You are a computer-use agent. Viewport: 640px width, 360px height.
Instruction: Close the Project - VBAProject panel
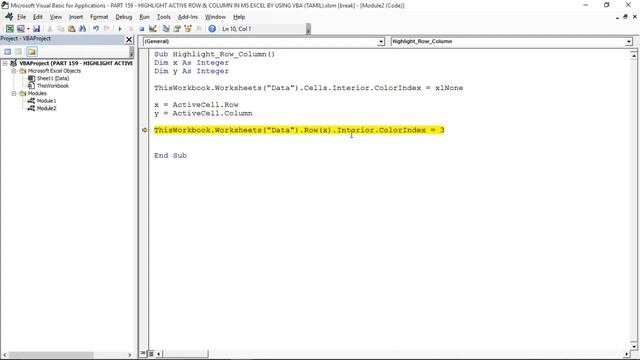tap(129, 39)
